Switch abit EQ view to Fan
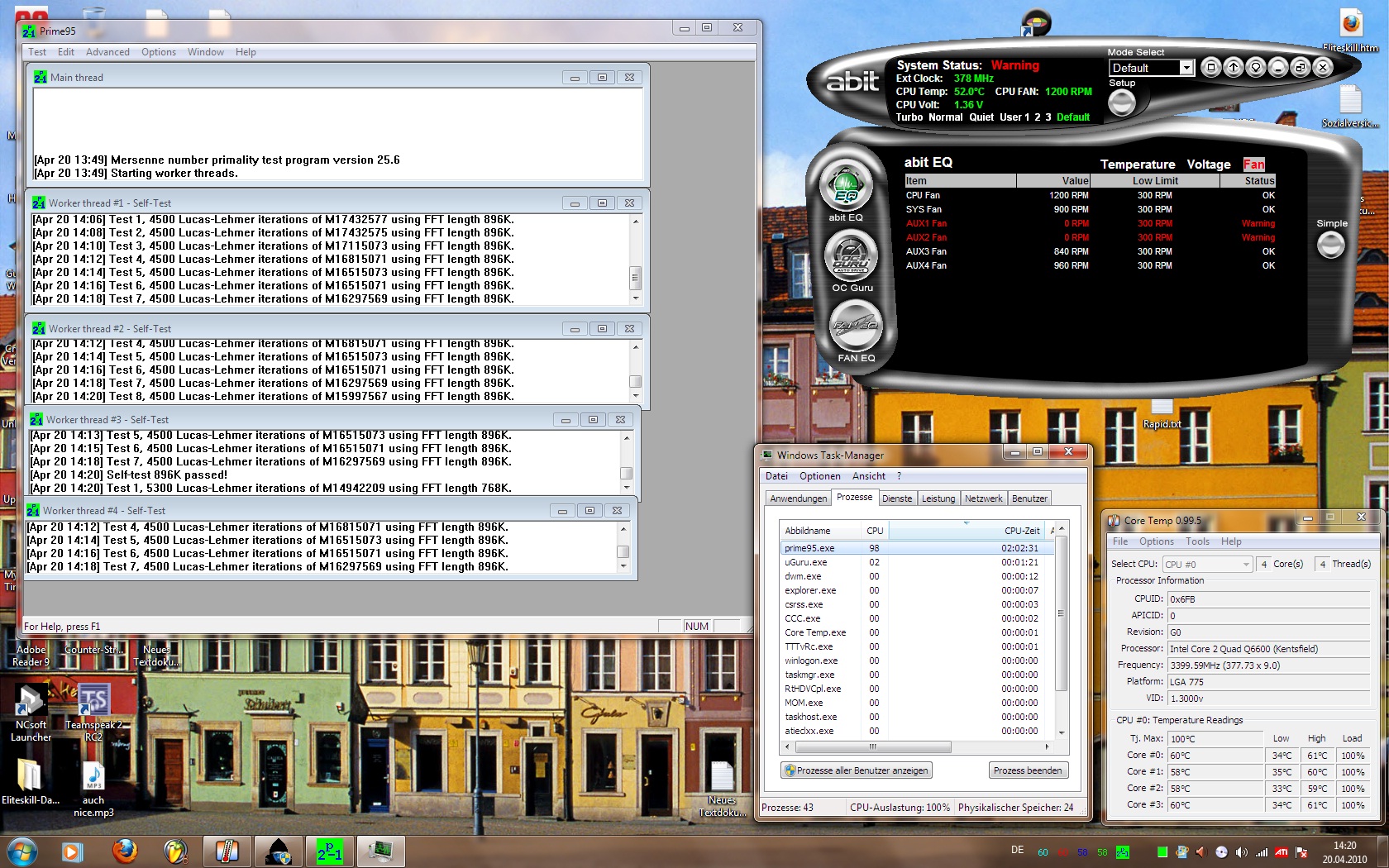1389x868 pixels. (x=1253, y=165)
